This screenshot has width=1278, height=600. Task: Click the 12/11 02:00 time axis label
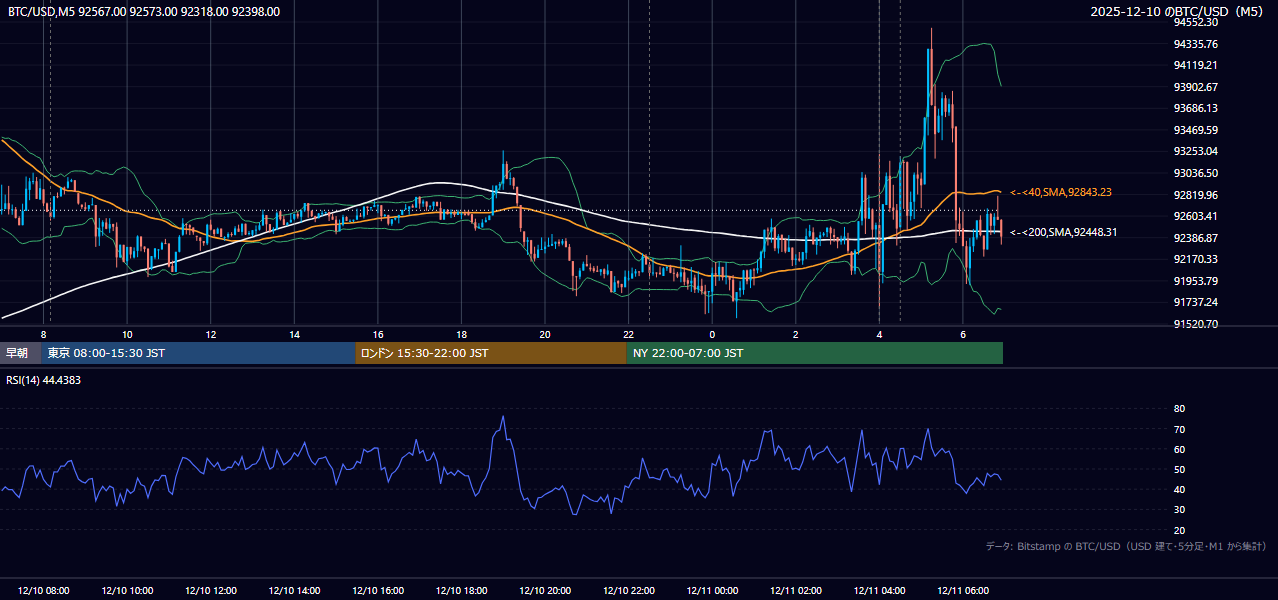(x=795, y=591)
